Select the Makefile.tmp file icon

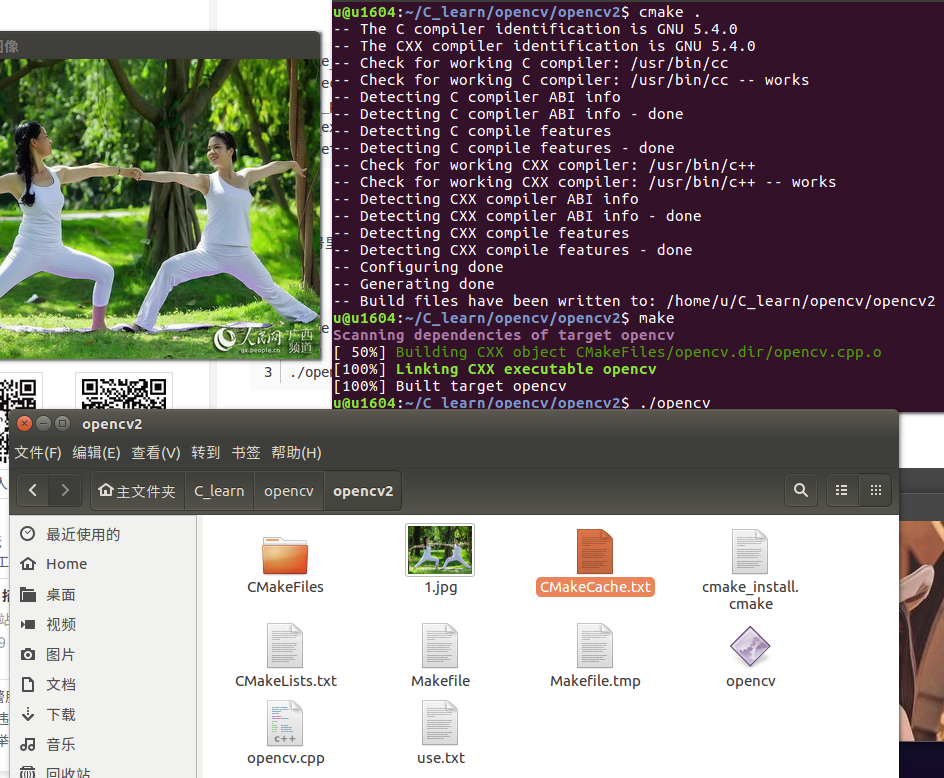tap(595, 646)
